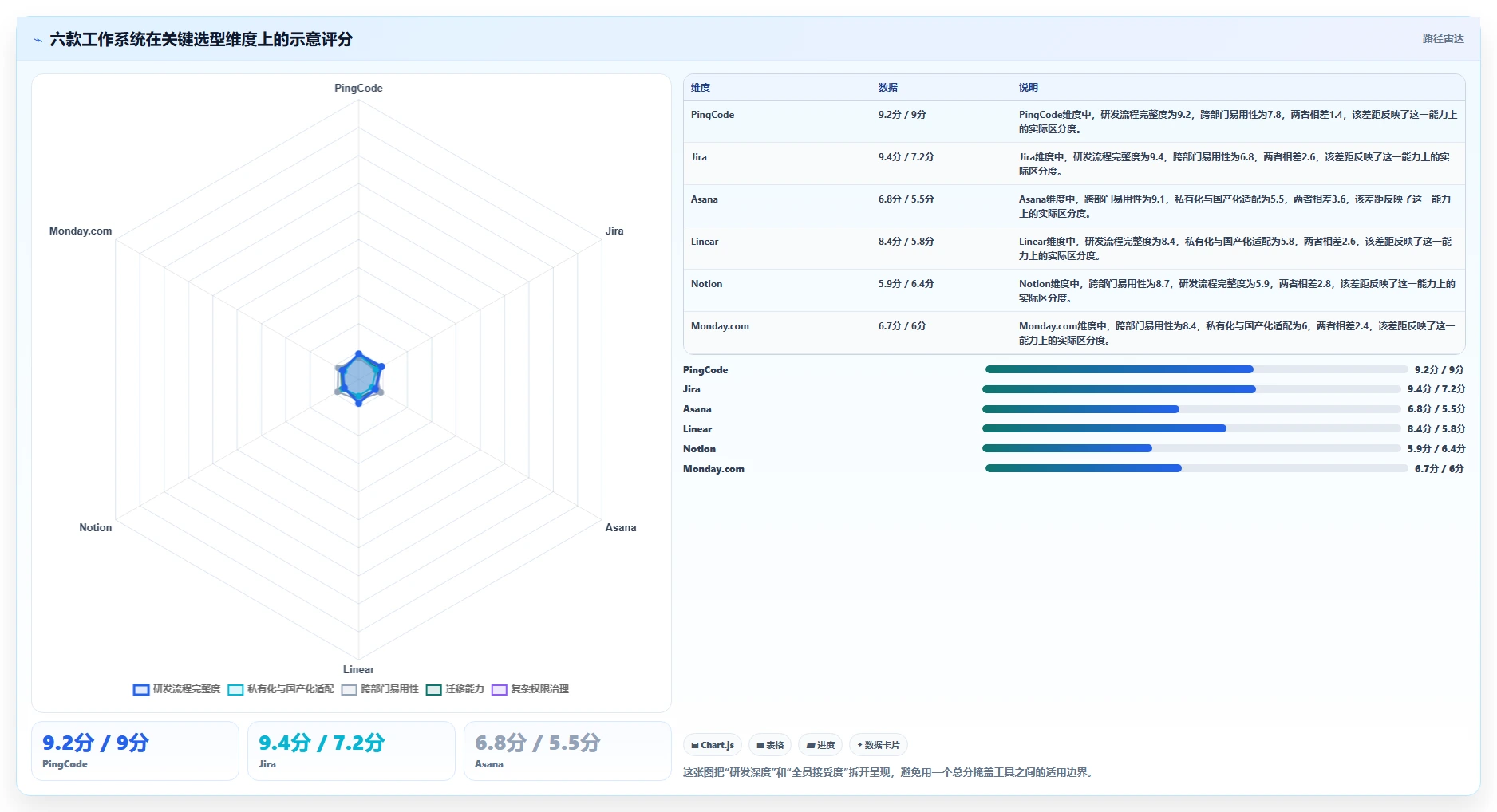1497x812 pixels.
Task: Click the Linear description text in the table
Action: point(1235,249)
